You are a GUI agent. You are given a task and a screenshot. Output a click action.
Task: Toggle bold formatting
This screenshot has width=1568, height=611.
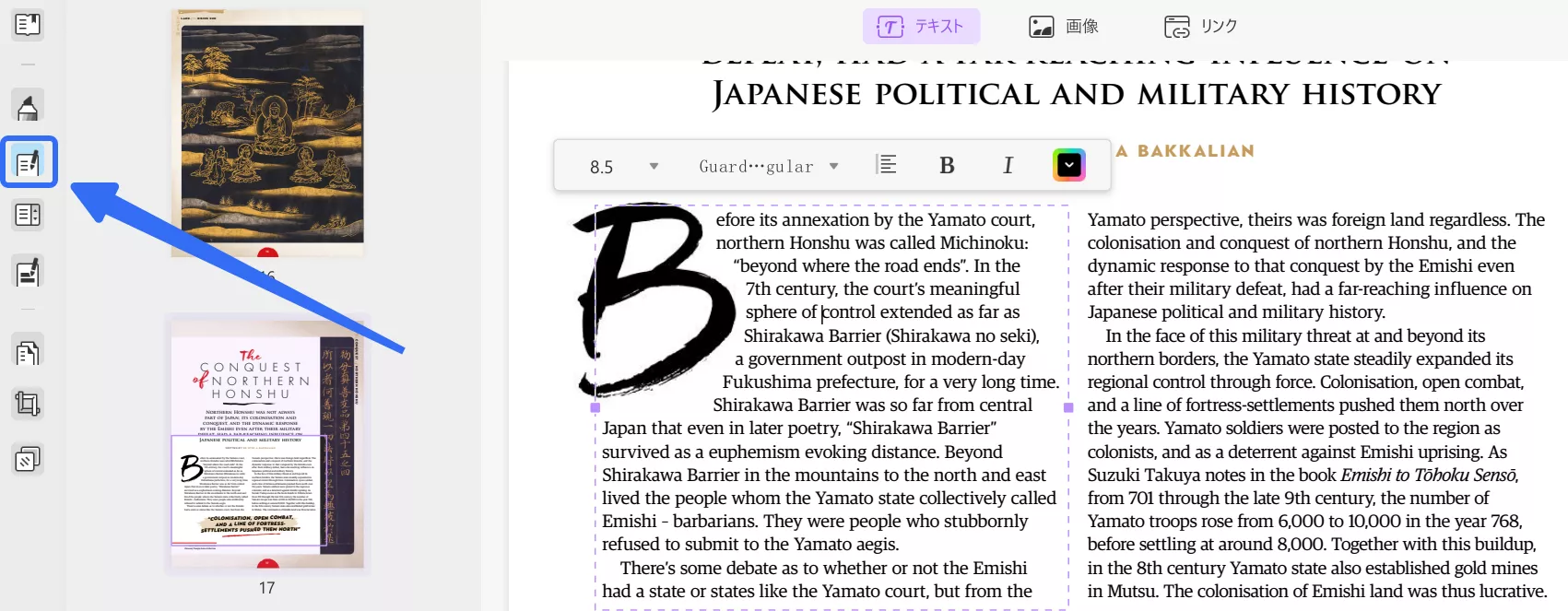coord(947,165)
